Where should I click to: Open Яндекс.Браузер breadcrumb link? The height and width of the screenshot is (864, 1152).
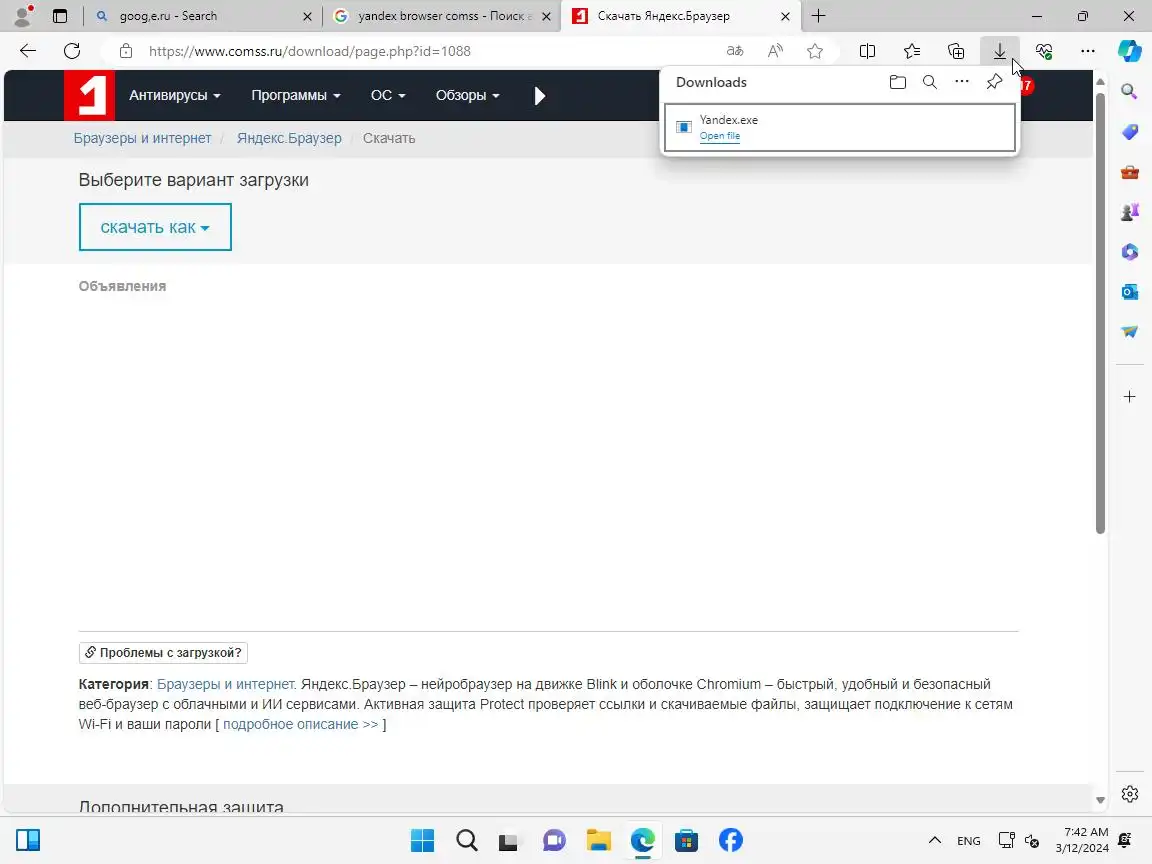(x=289, y=138)
